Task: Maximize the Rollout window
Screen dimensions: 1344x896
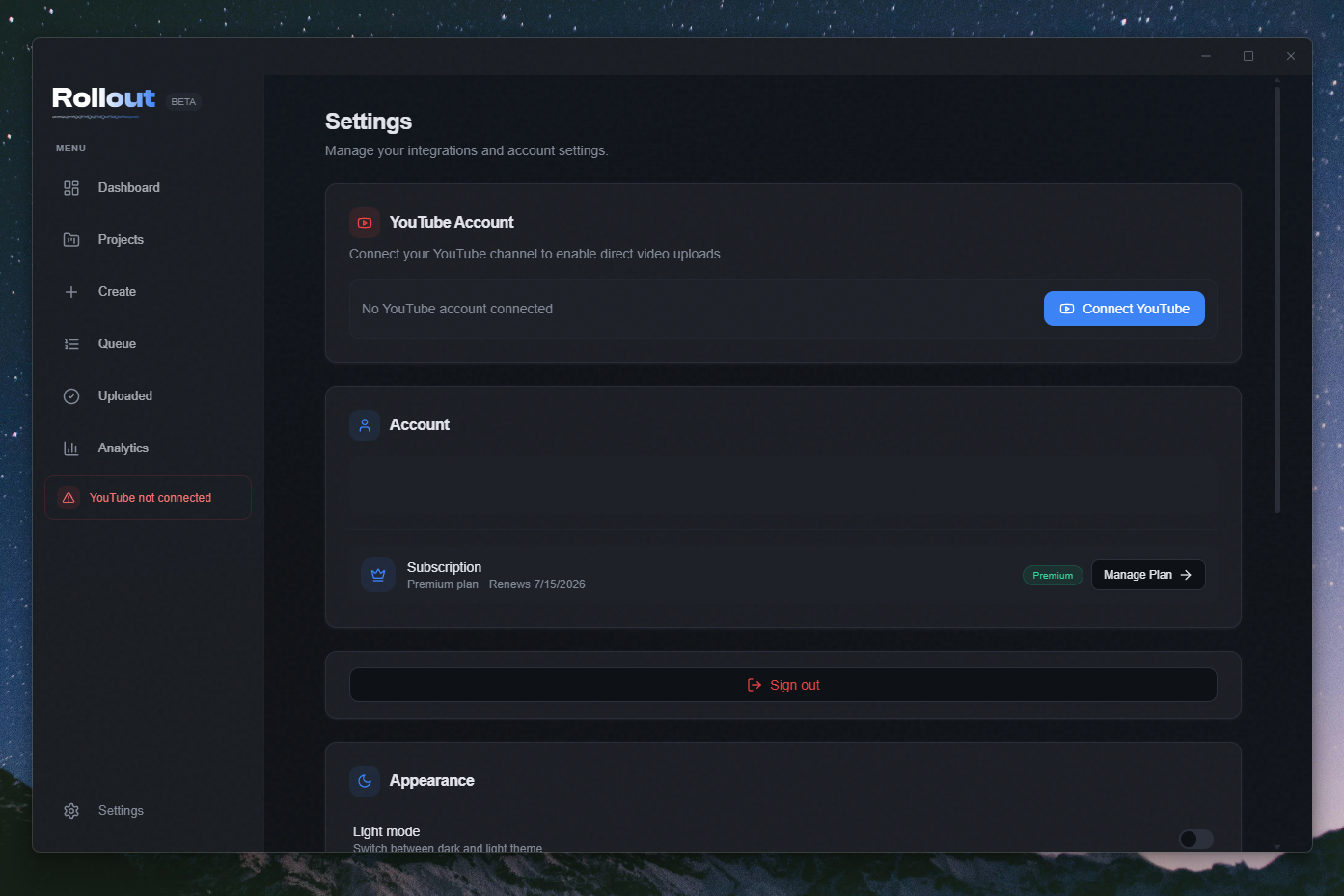Action: point(1248,56)
